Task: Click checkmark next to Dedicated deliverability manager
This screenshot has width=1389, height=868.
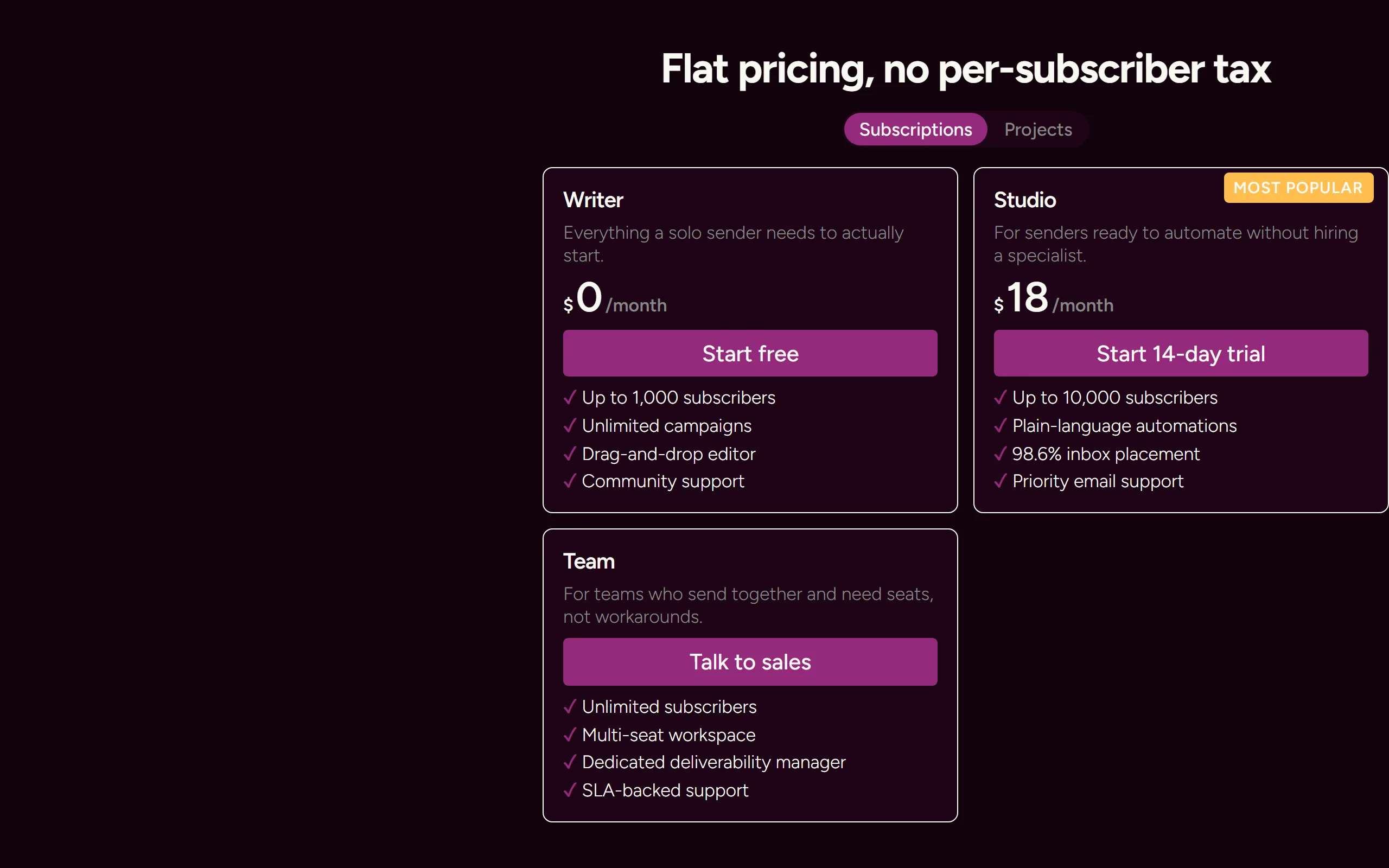Action: click(x=569, y=762)
